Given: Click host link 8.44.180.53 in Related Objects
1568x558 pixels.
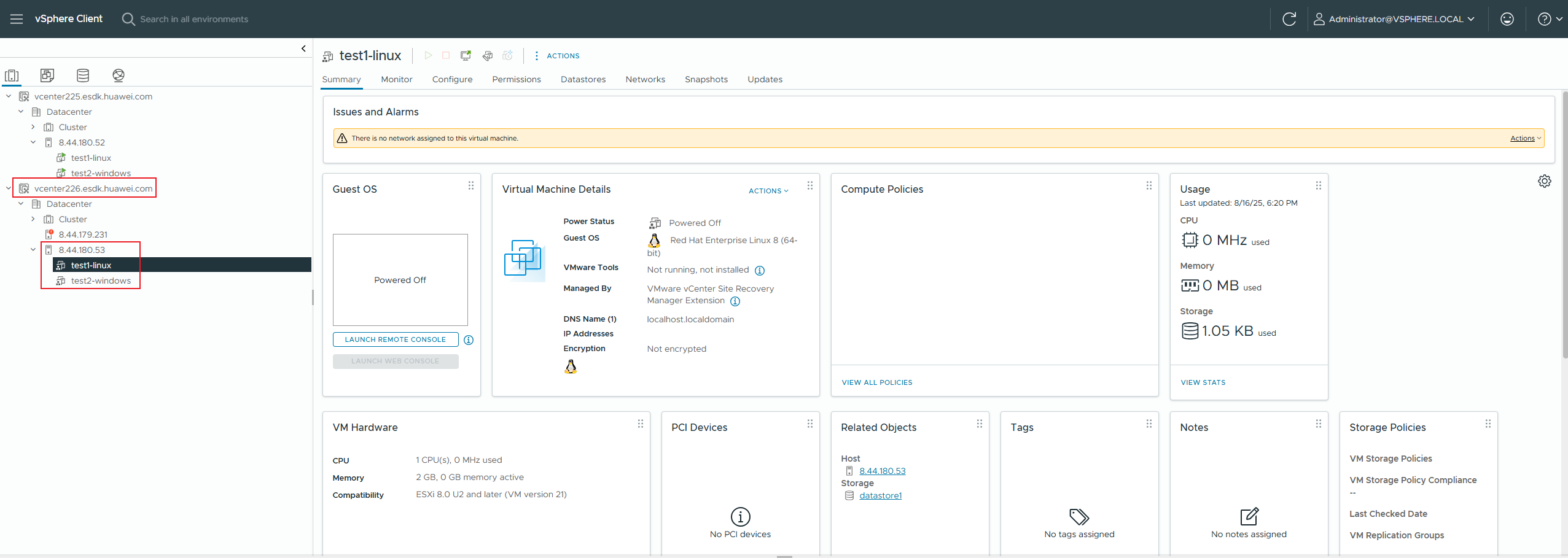Looking at the screenshot, I should (x=883, y=471).
